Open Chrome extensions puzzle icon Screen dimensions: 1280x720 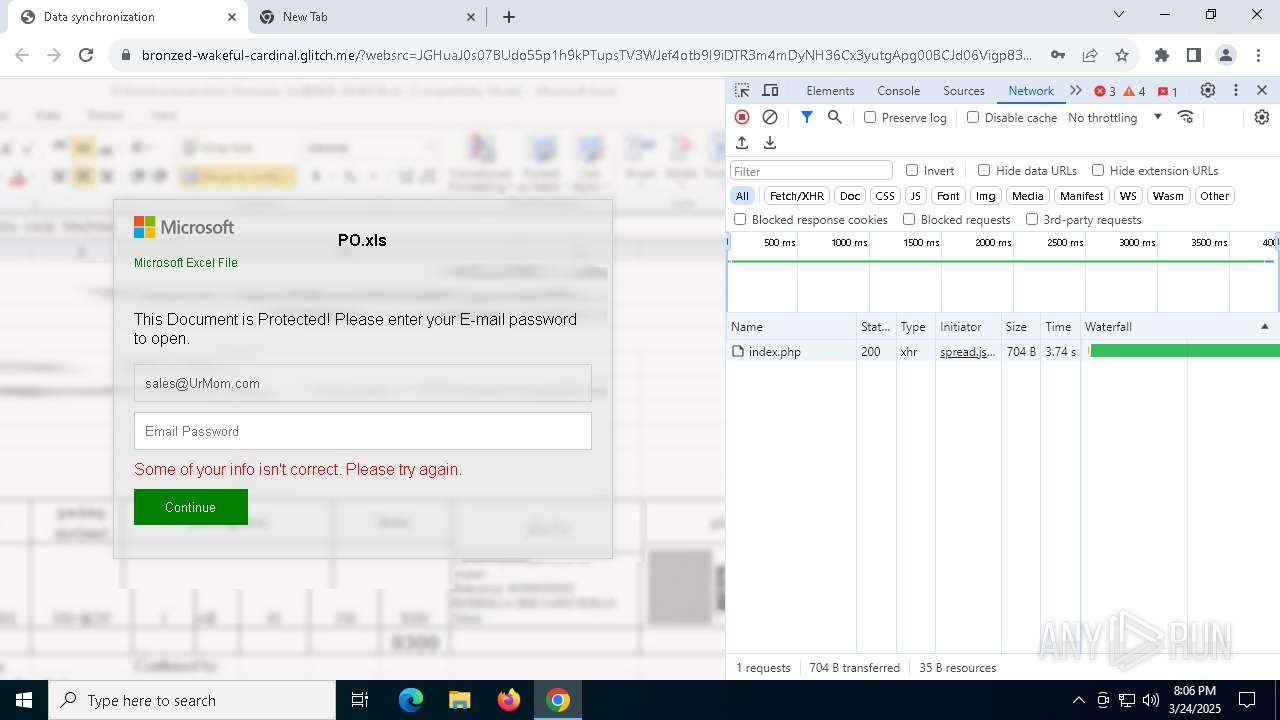(1162, 55)
